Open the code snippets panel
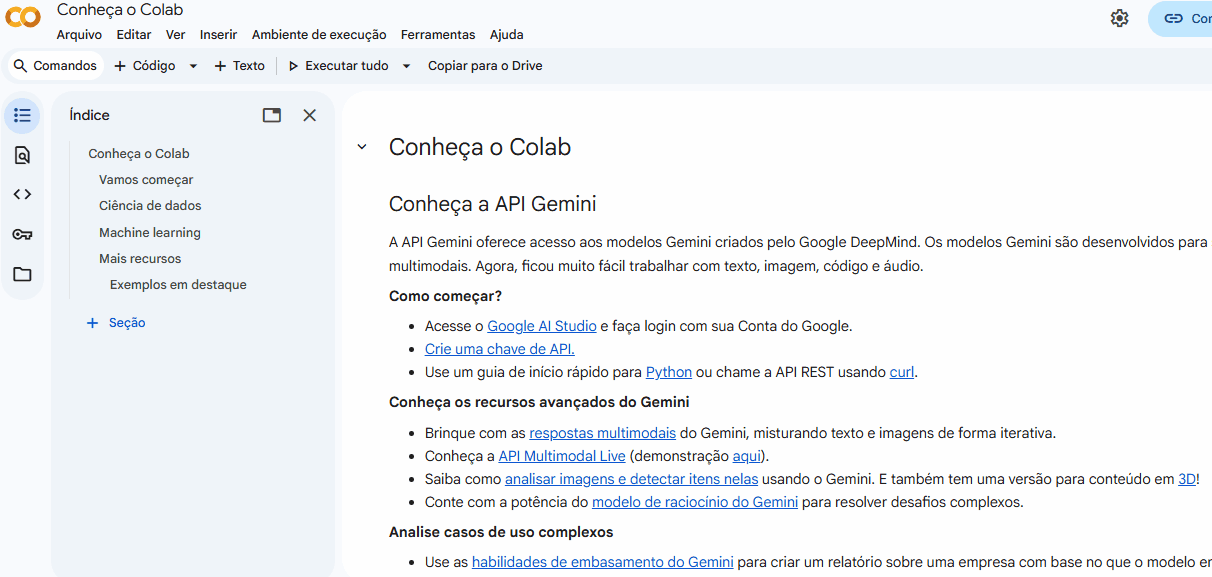 pyautogui.click(x=22, y=194)
